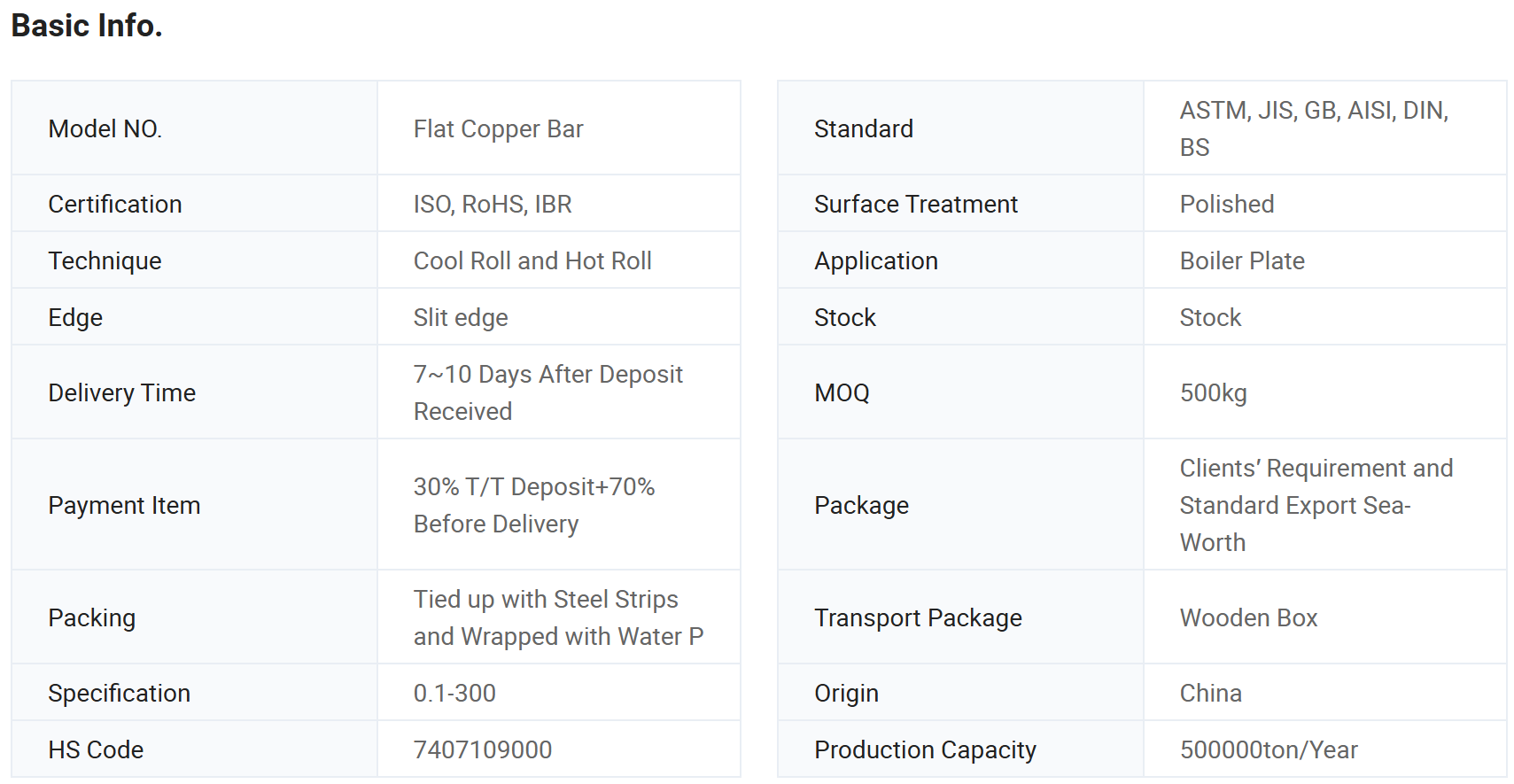Click the Wooden Box transport package value

coord(1248,617)
